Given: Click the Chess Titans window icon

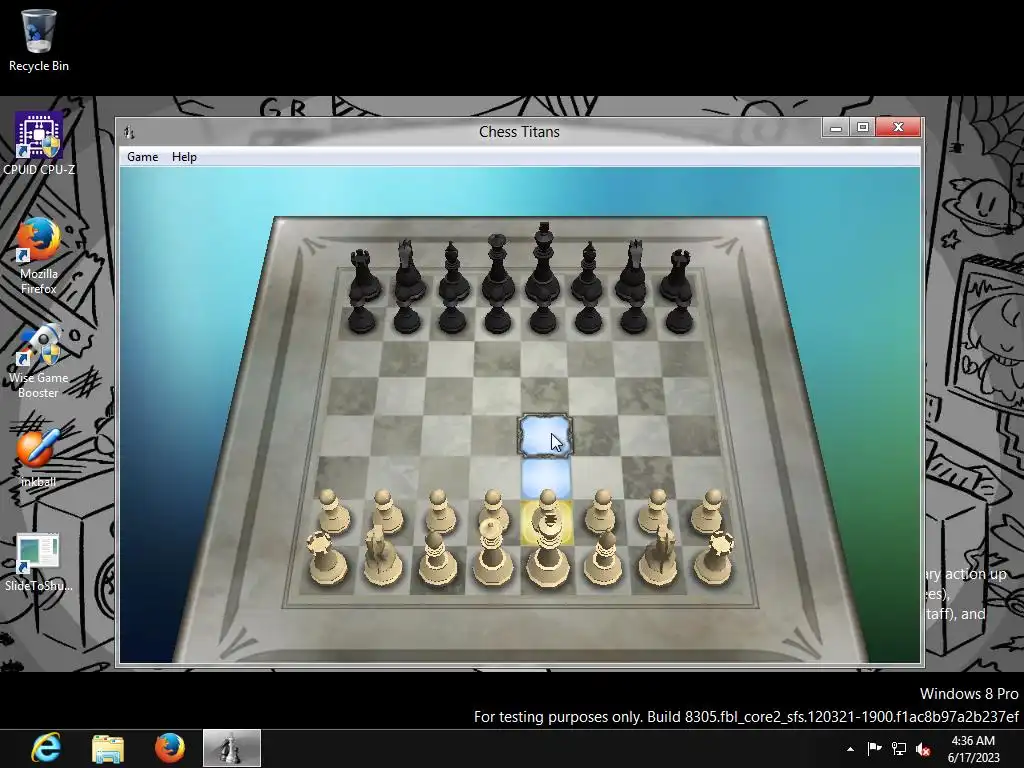Looking at the screenshot, I should pos(129,132).
